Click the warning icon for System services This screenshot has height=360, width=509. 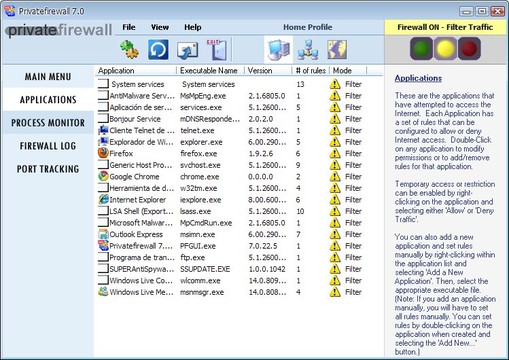point(335,84)
